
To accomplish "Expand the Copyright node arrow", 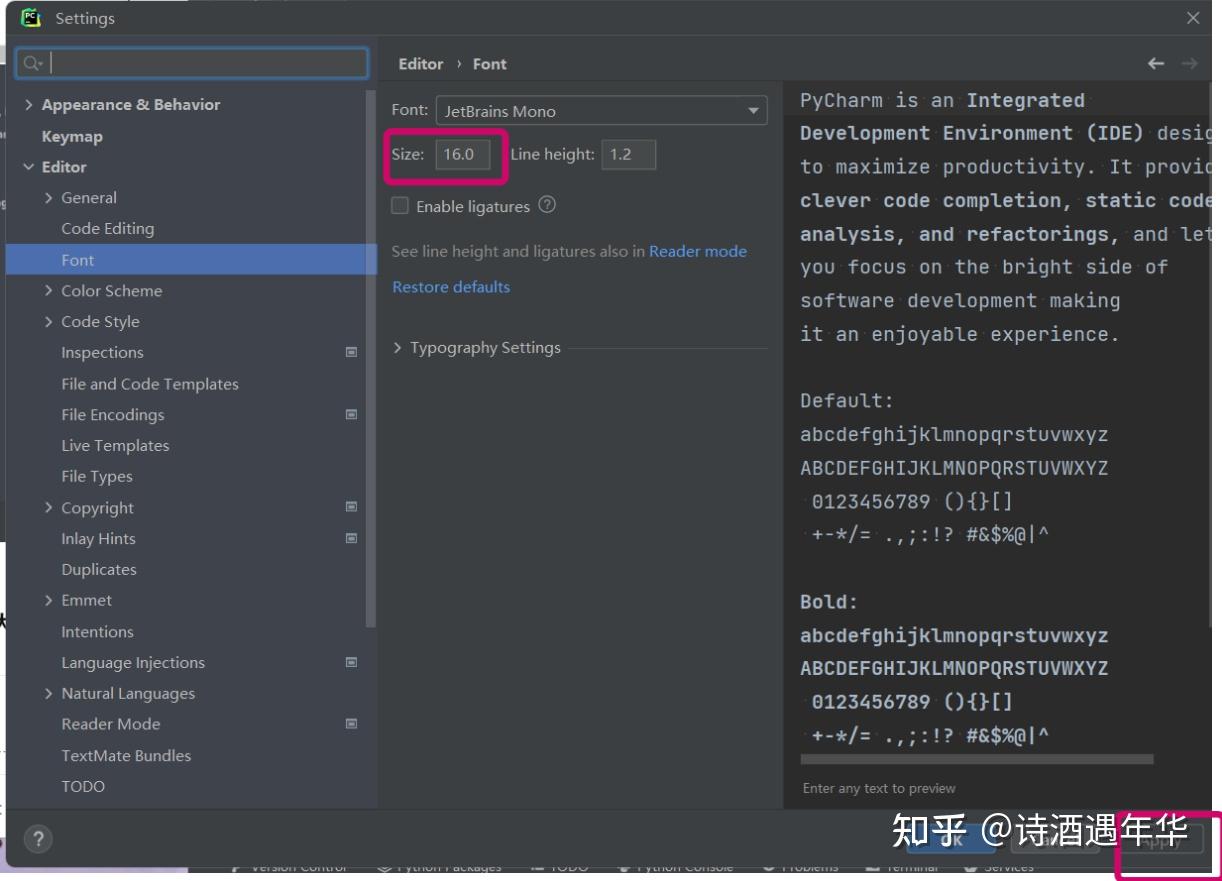I will coord(49,508).
